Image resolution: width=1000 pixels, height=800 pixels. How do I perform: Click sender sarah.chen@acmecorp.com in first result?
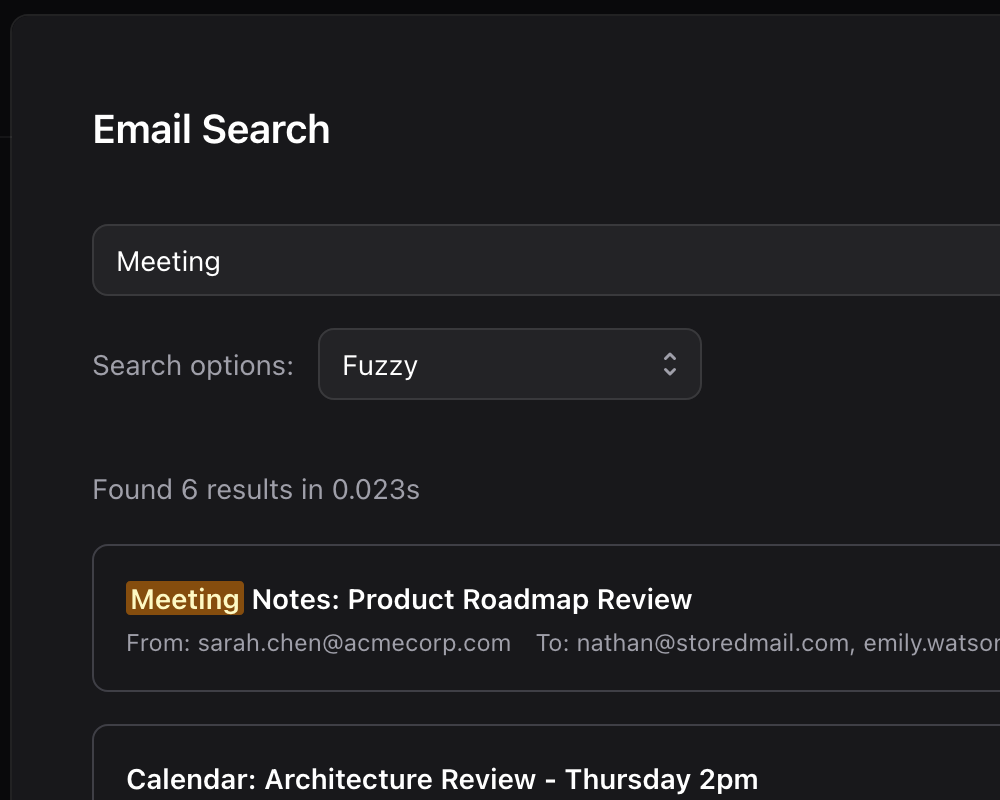(x=354, y=643)
